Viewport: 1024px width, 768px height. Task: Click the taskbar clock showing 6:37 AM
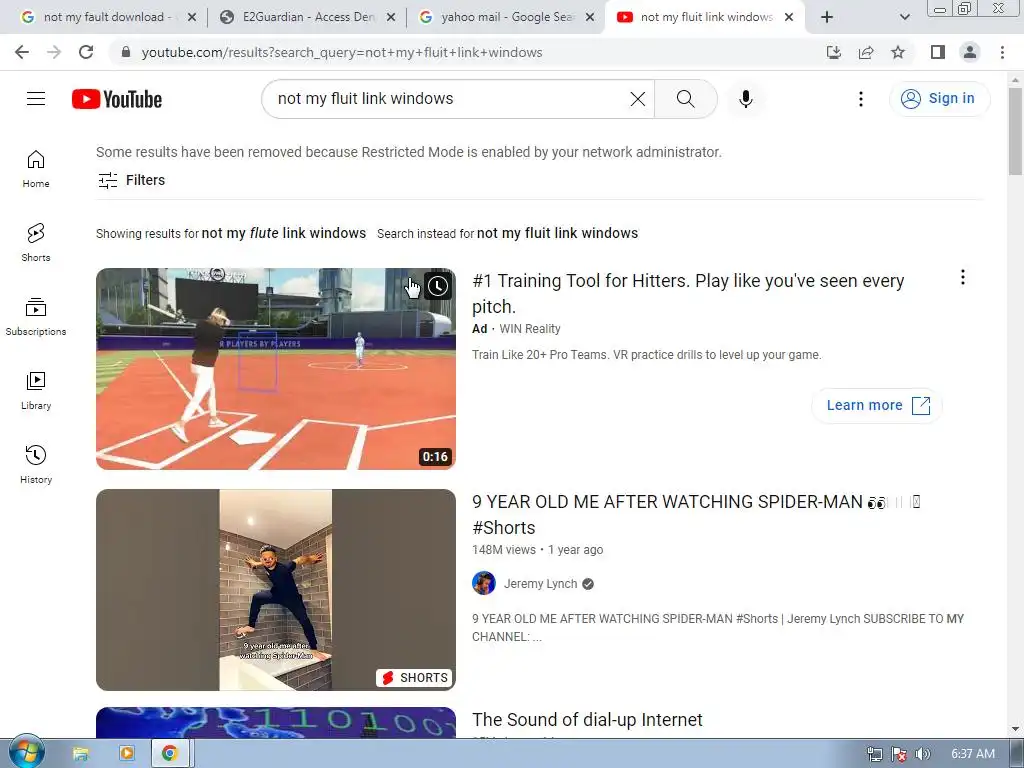point(972,754)
